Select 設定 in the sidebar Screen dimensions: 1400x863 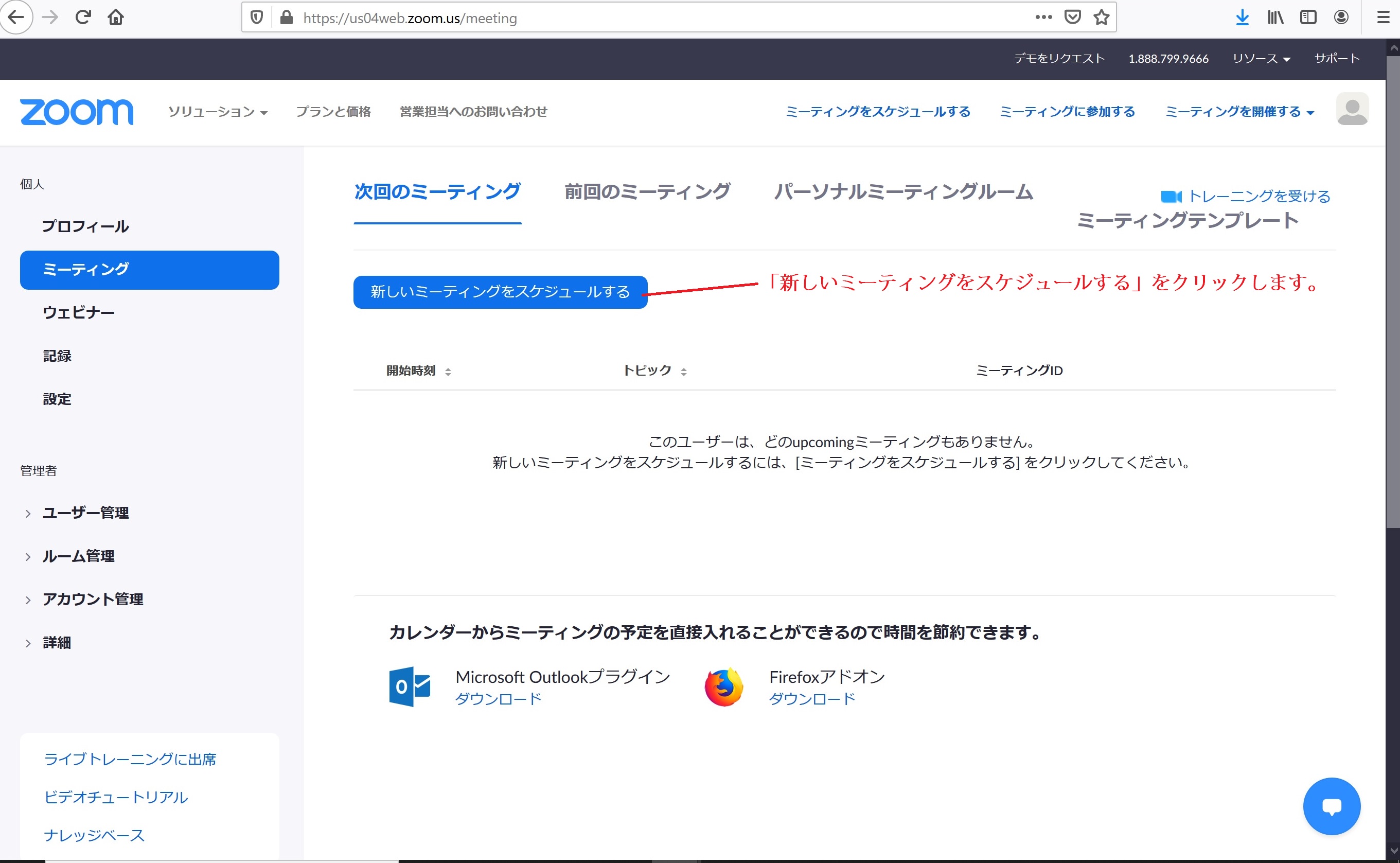click(57, 399)
